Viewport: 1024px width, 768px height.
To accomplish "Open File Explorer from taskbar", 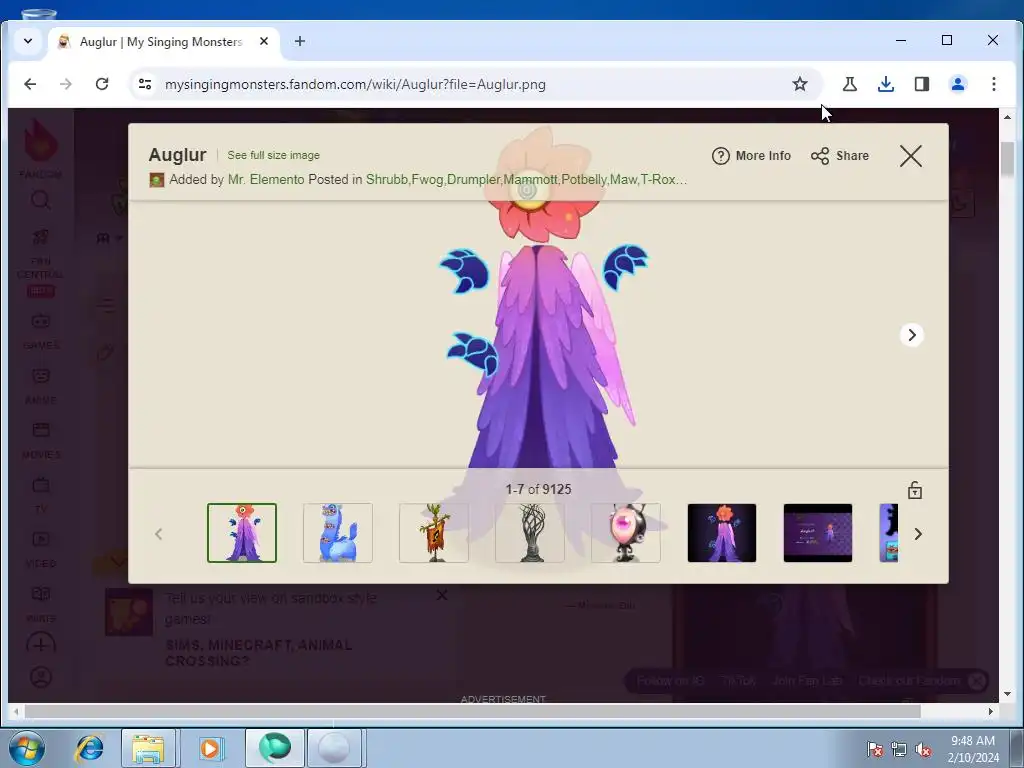I will coord(149,748).
